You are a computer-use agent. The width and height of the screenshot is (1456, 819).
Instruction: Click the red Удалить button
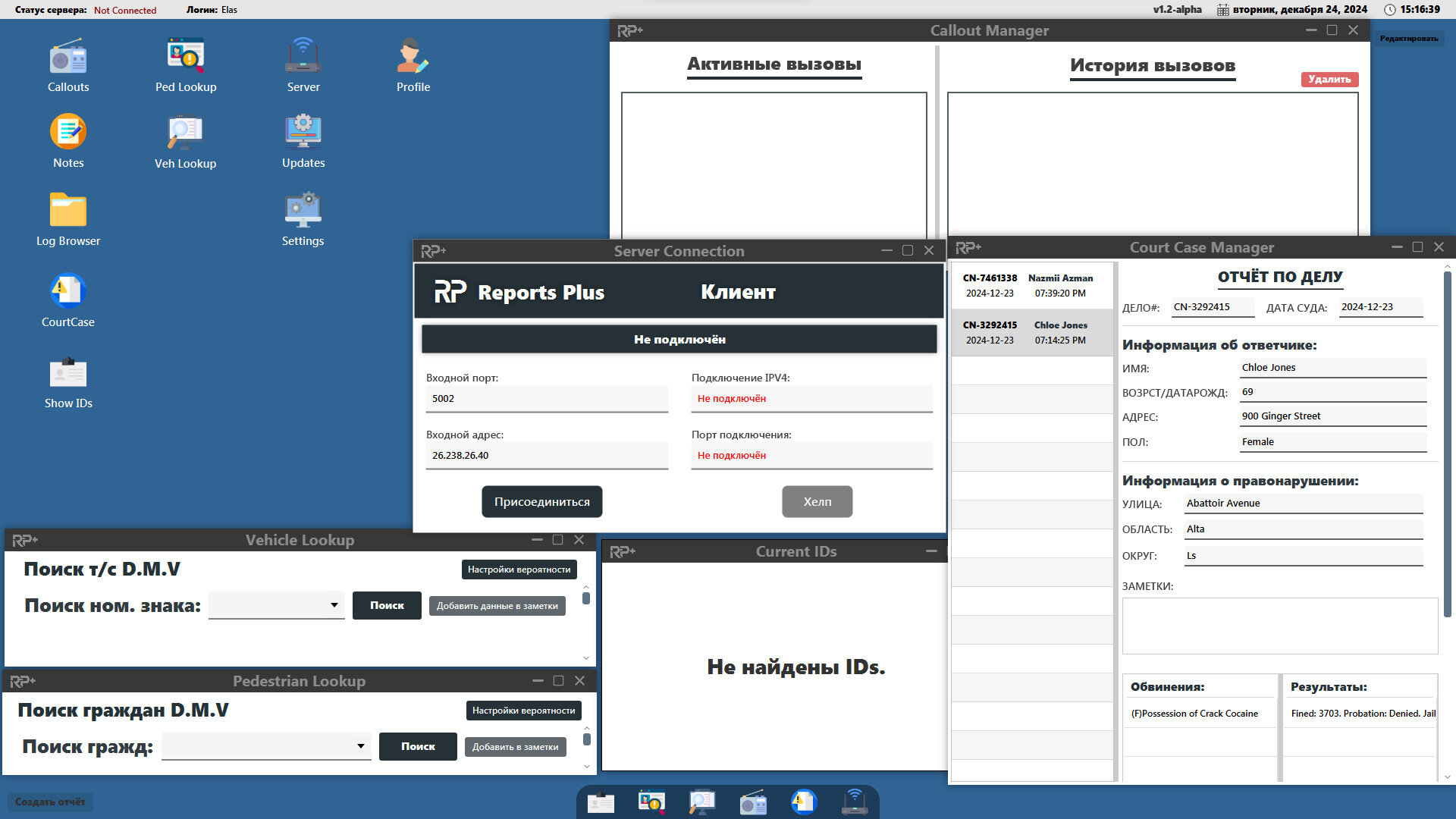point(1329,80)
